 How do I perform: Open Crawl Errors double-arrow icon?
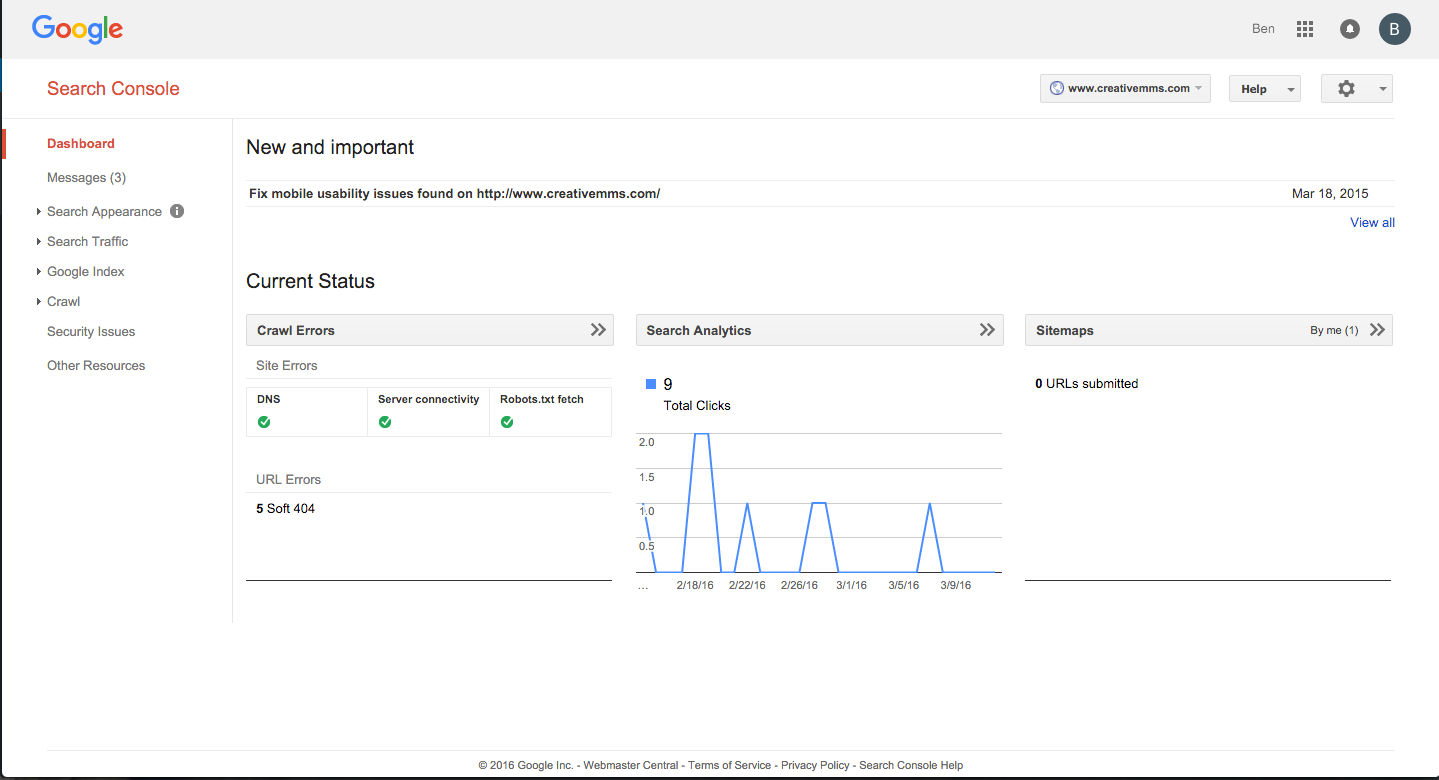[x=598, y=330]
